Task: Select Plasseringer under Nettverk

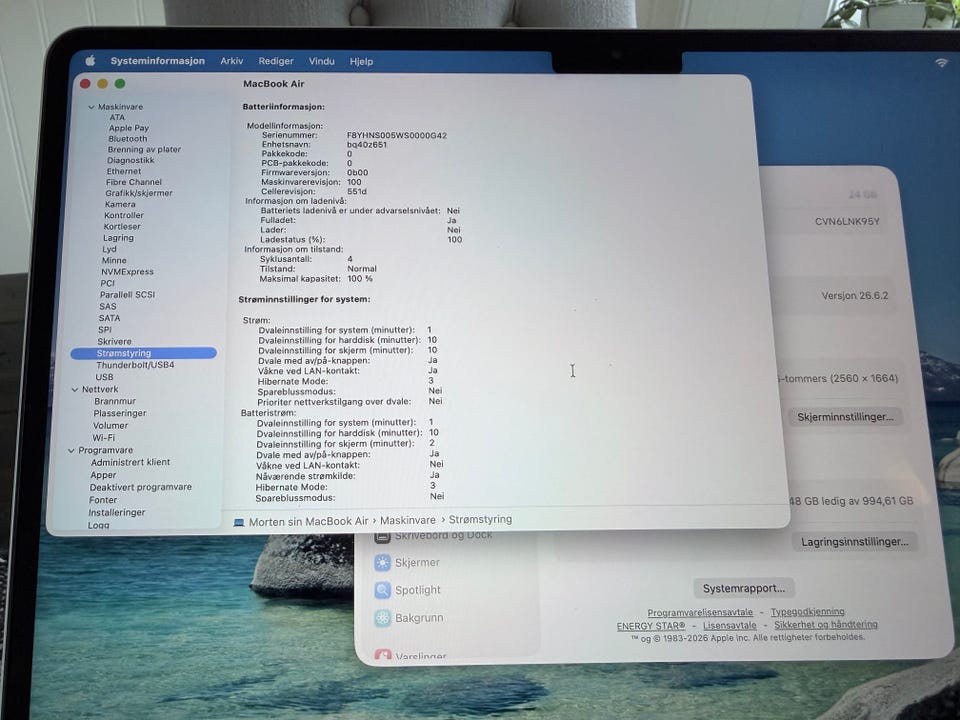Action: (x=119, y=414)
